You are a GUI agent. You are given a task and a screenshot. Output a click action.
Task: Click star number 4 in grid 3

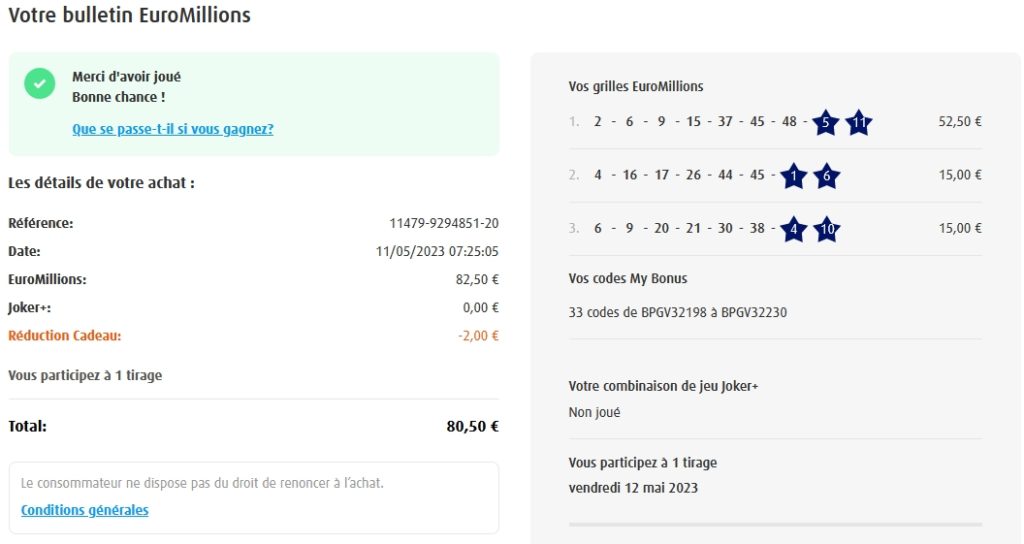793,229
